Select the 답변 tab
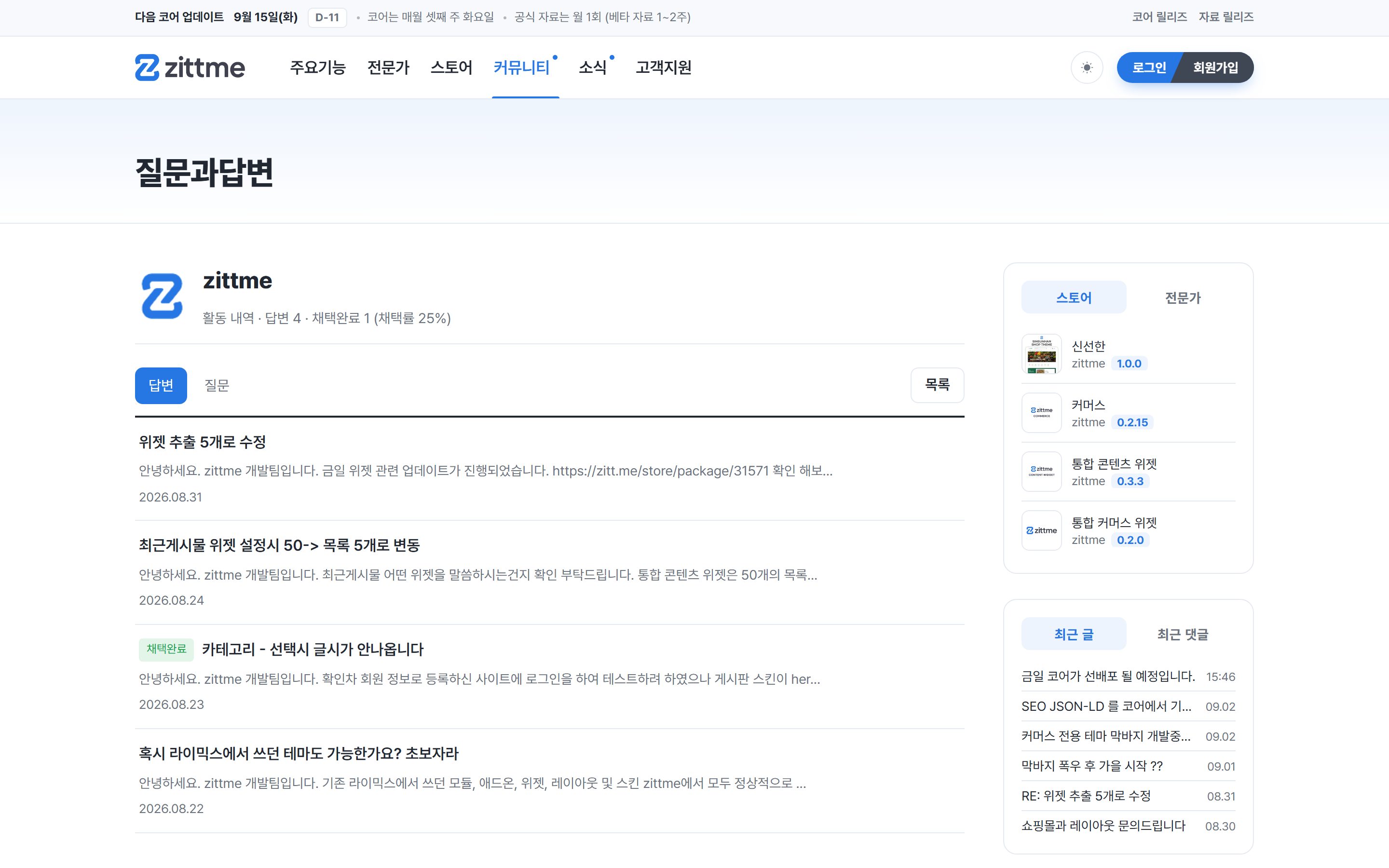Image resolution: width=1389 pixels, height=868 pixels. click(161, 385)
